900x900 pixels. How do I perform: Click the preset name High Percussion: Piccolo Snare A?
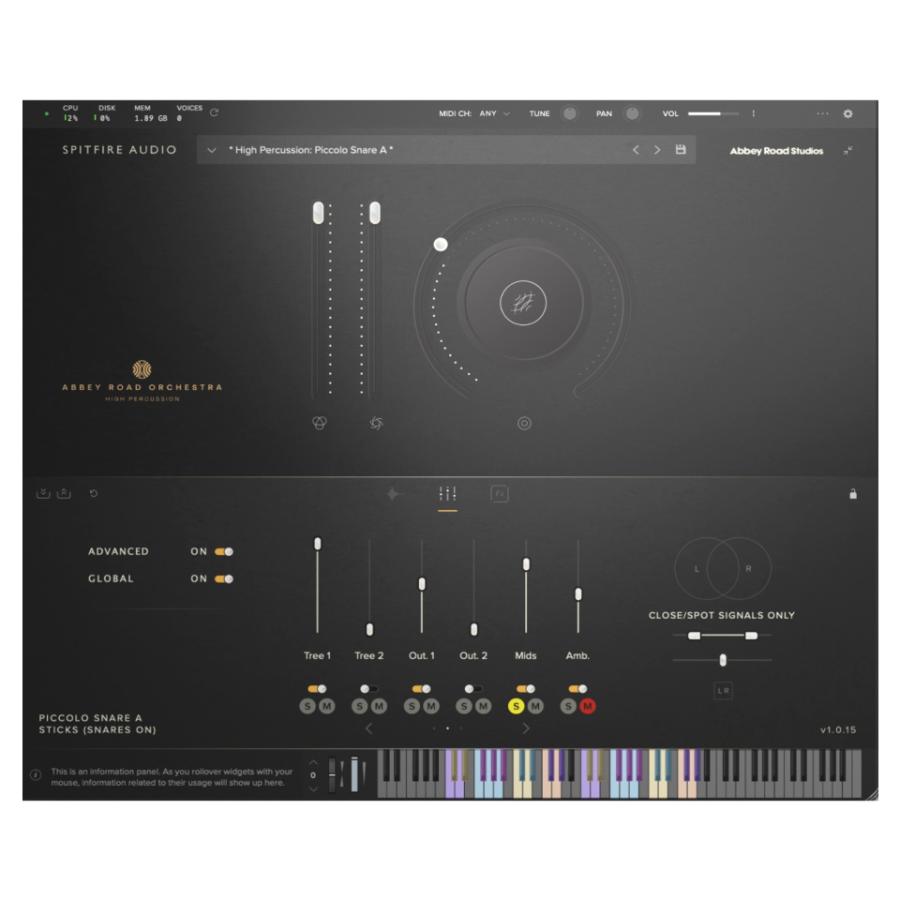311,150
